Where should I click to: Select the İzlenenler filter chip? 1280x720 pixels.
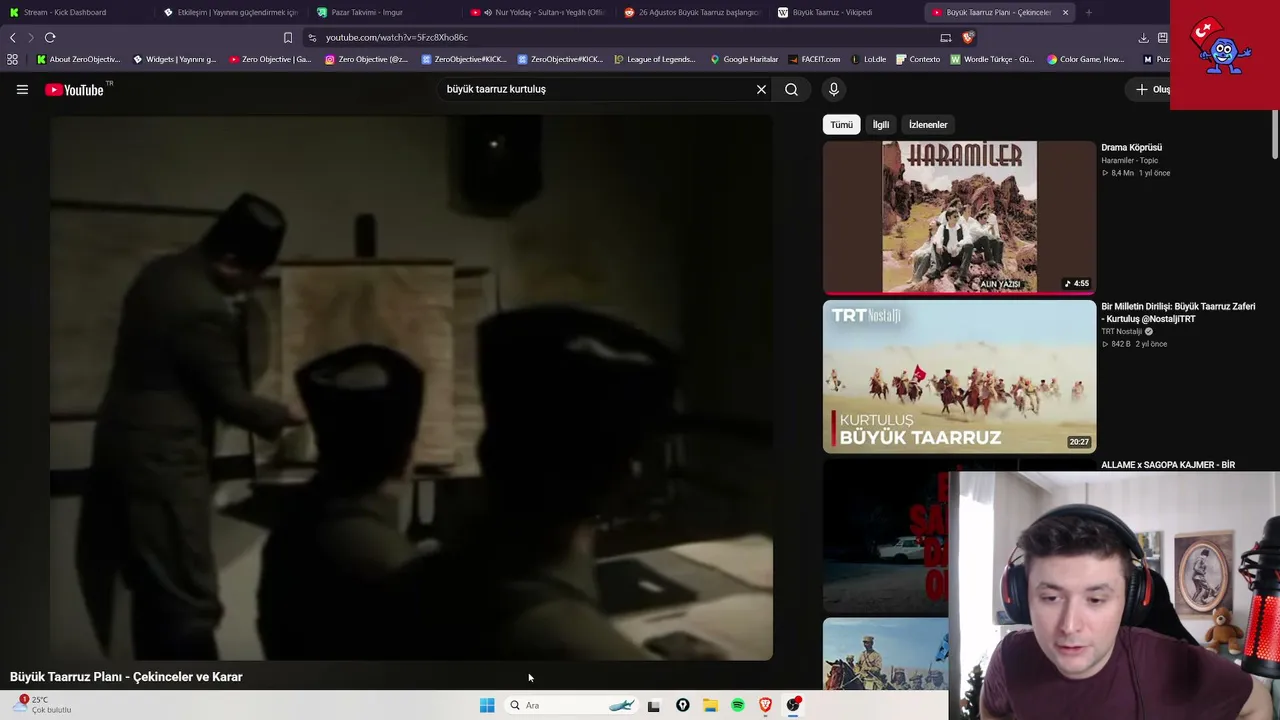point(928,125)
